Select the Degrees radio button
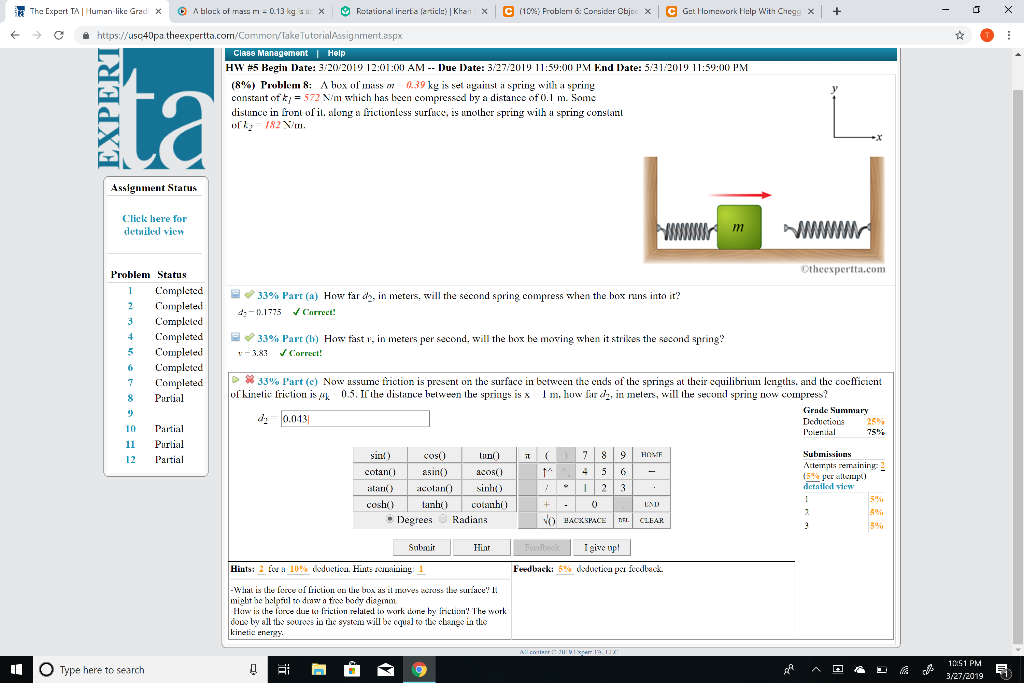The width and height of the screenshot is (1024, 683). tap(390, 520)
